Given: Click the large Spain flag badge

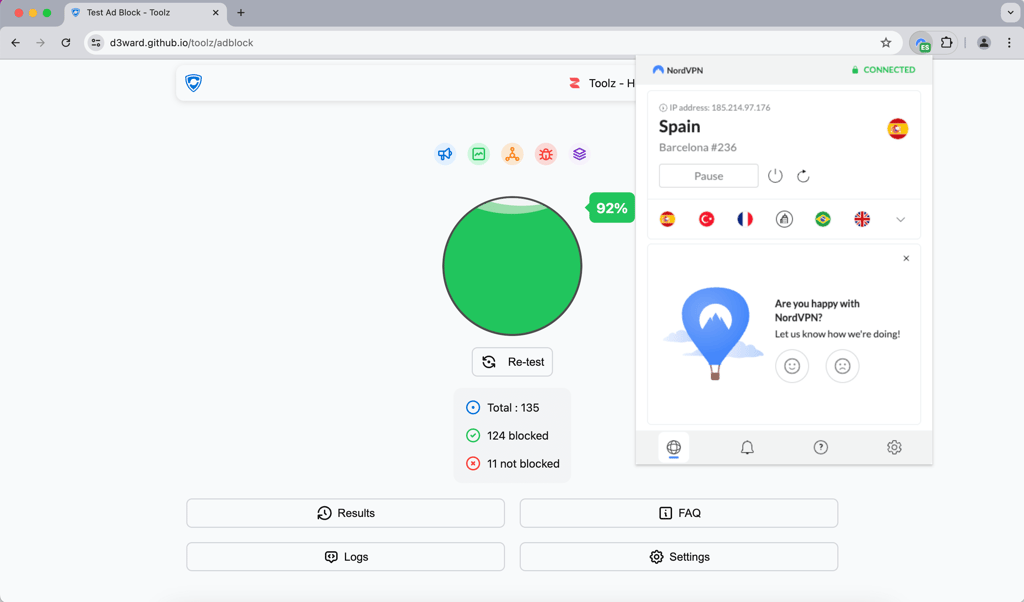Looking at the screenshot, I should click(x=897, y=129).
